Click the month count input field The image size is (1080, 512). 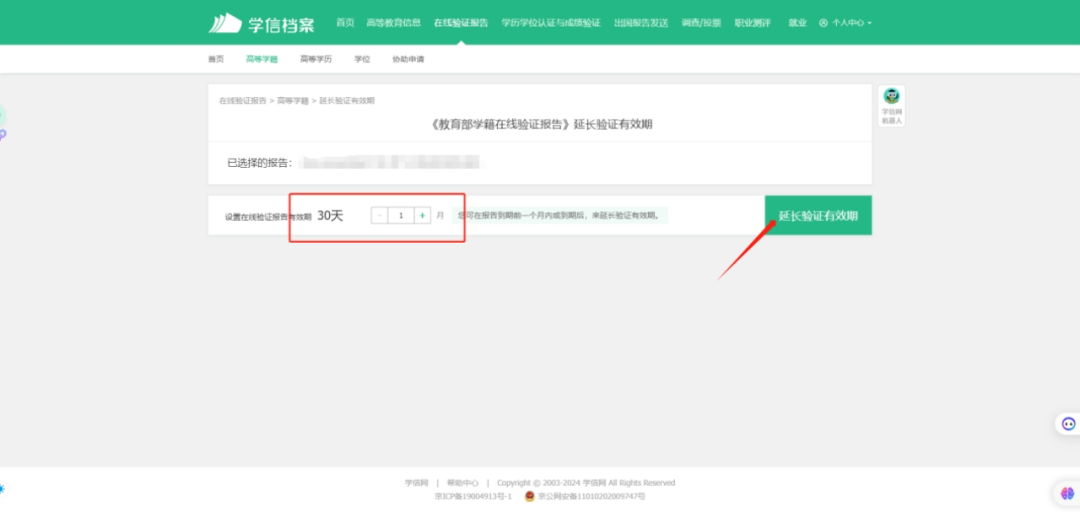pos(401,216)
